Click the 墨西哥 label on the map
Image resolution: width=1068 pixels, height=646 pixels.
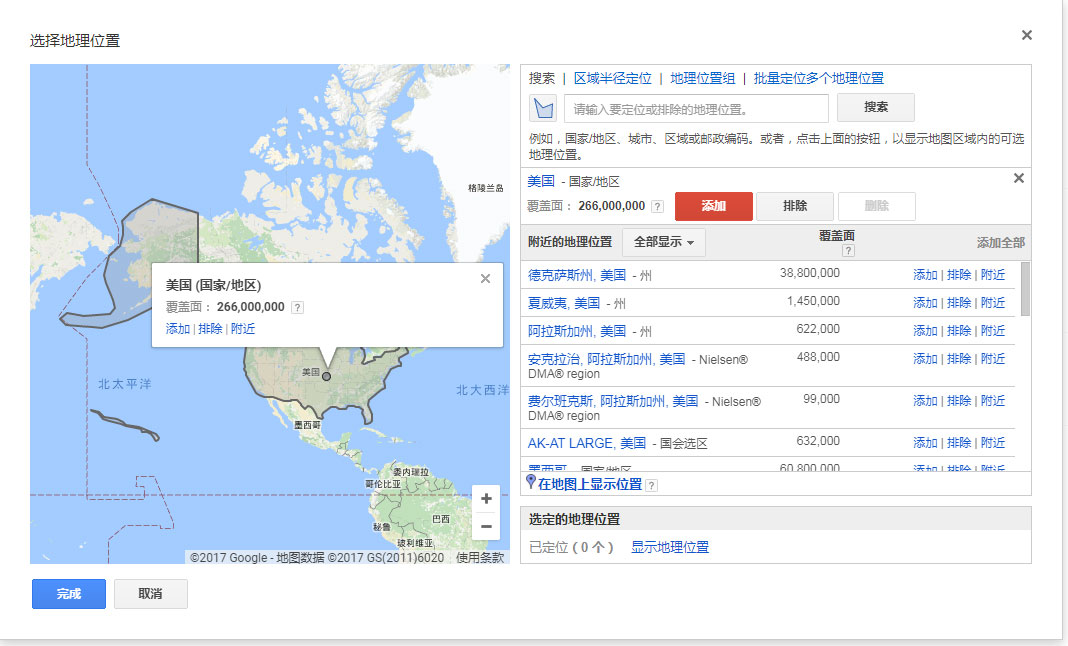307,425
